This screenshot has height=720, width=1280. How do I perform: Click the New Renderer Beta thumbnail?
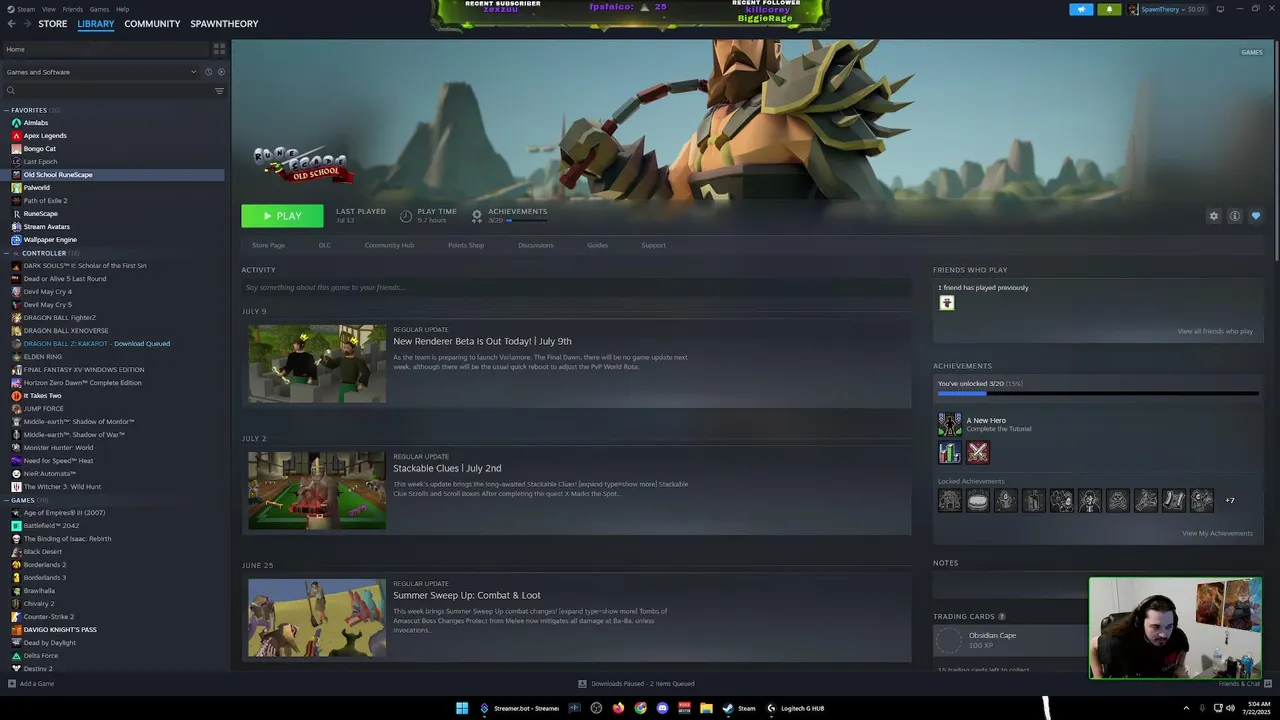coord(317,364)
